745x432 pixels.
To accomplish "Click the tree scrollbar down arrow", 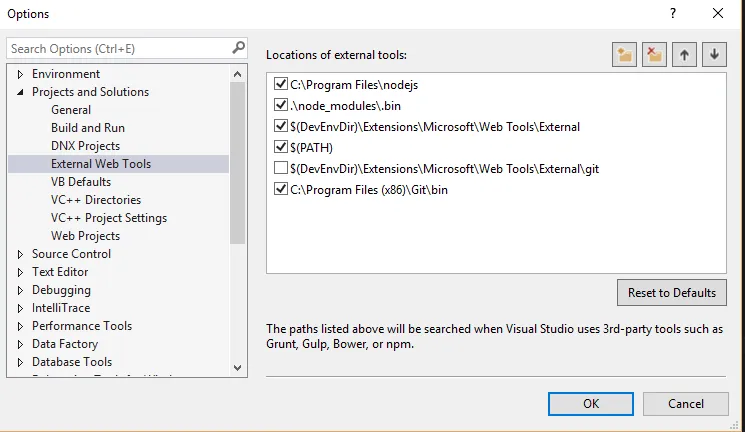I will pos(237,367).
